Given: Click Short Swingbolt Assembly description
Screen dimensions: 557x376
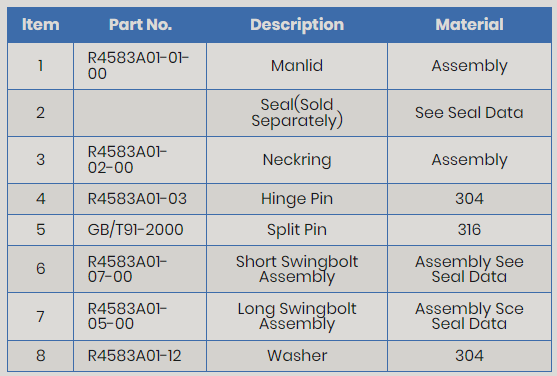Looking at the screenshot, I should pyautogui.click(x=297, y=269).
